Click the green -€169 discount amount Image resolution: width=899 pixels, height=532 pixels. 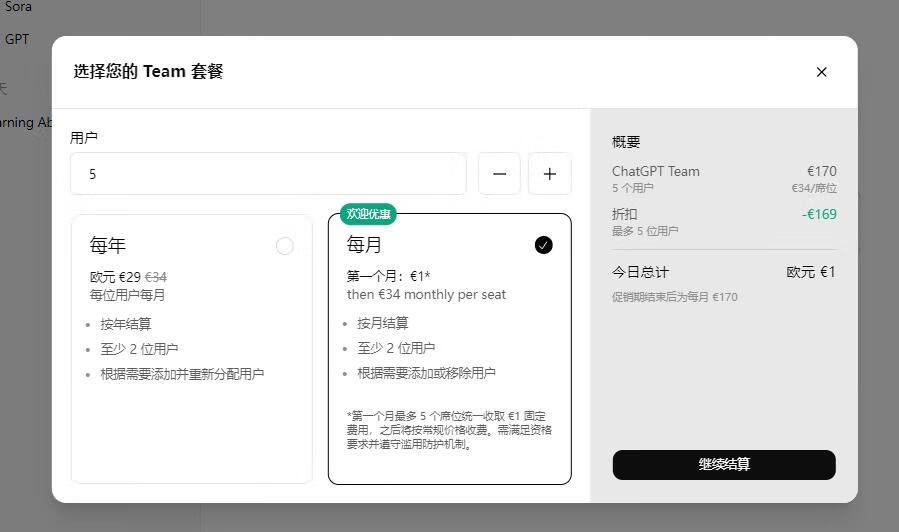pos(818,214)
